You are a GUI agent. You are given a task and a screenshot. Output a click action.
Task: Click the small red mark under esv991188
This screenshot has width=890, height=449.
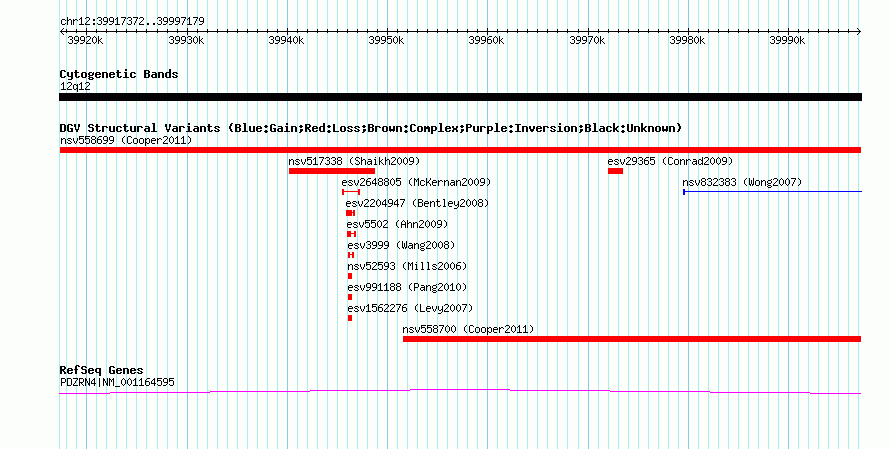pyautogui.click(x=350, y=297)
